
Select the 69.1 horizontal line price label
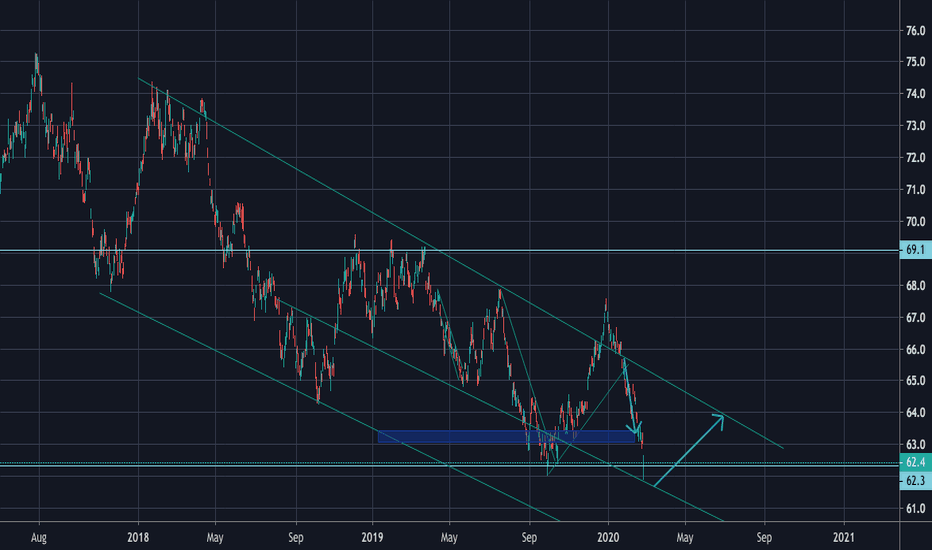pyautogui.click(x=915, y=250)
